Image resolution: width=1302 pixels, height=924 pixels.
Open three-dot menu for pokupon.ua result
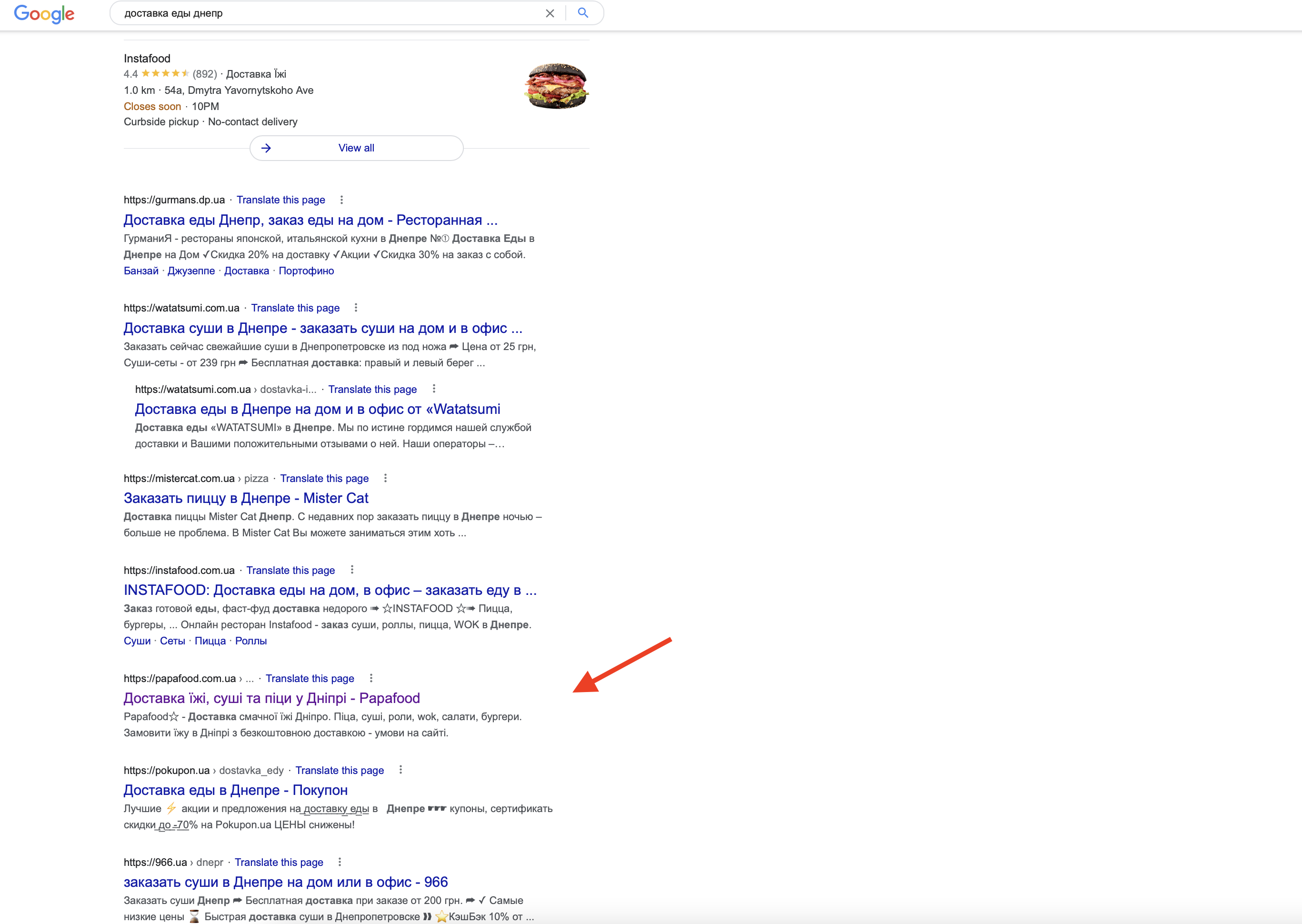pyautogui.click(x=401, y=770)
